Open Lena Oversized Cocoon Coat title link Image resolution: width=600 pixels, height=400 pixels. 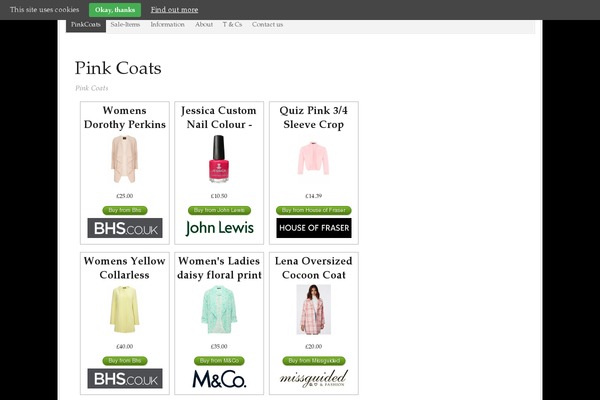pyautogui.click(x=313, y=268)
